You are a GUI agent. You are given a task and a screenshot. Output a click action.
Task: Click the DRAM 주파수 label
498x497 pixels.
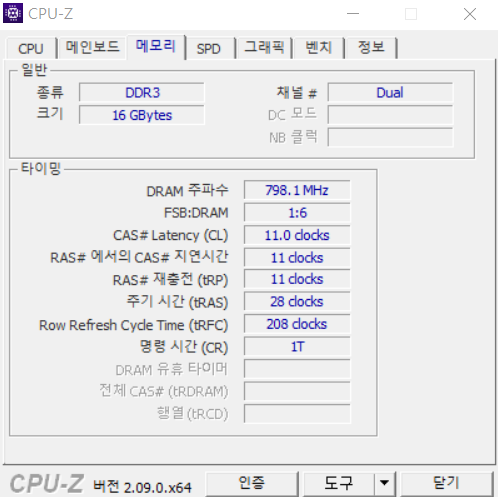click(x=187, y=190)
